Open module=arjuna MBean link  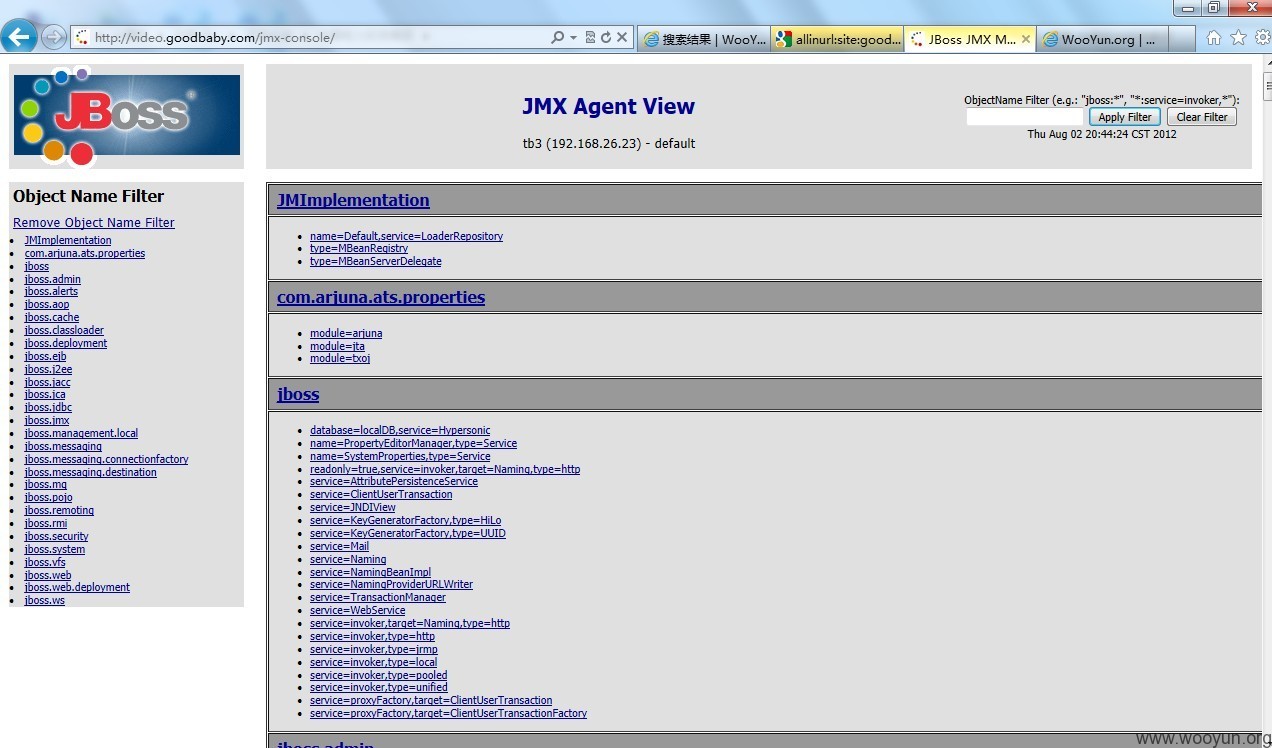pos(346,333)
